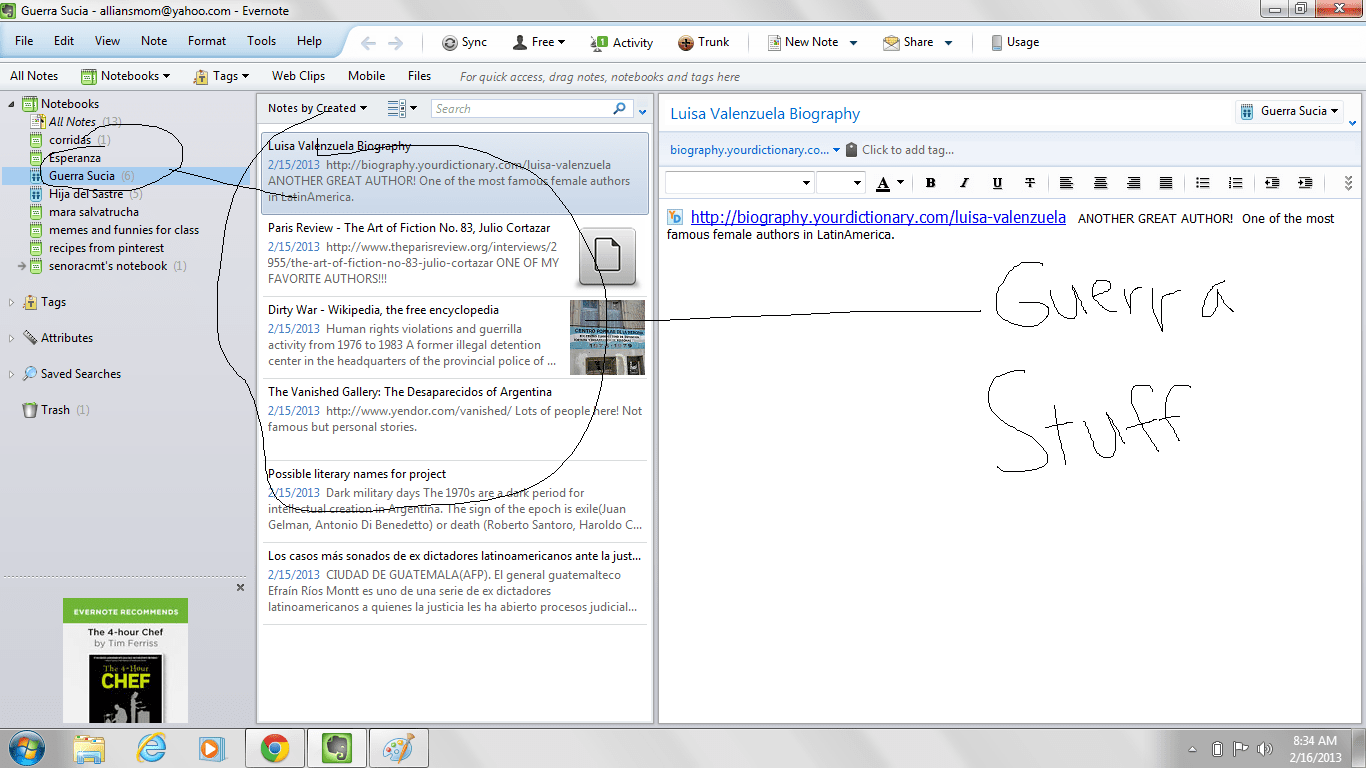Open the font color picker

click(x=890, y=183)
